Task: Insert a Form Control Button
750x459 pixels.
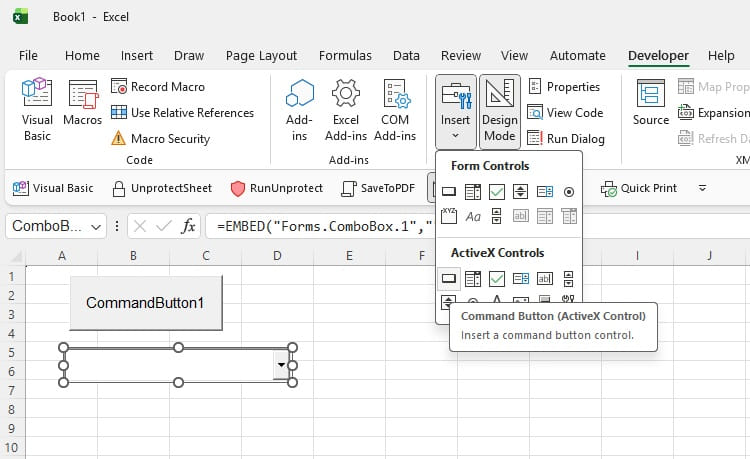Action: coord(449,192)
